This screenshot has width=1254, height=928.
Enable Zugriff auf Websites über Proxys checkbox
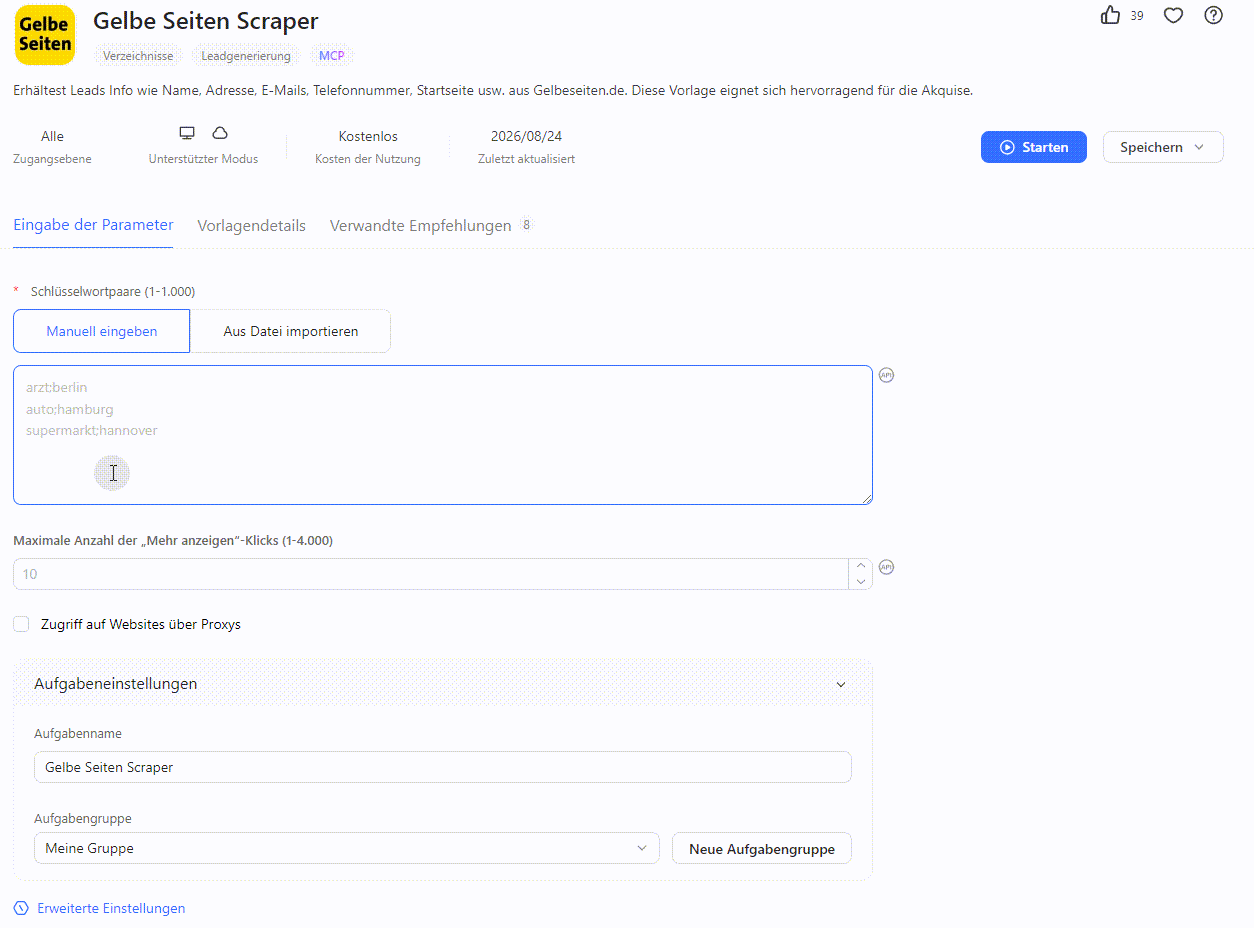point(21,624)
